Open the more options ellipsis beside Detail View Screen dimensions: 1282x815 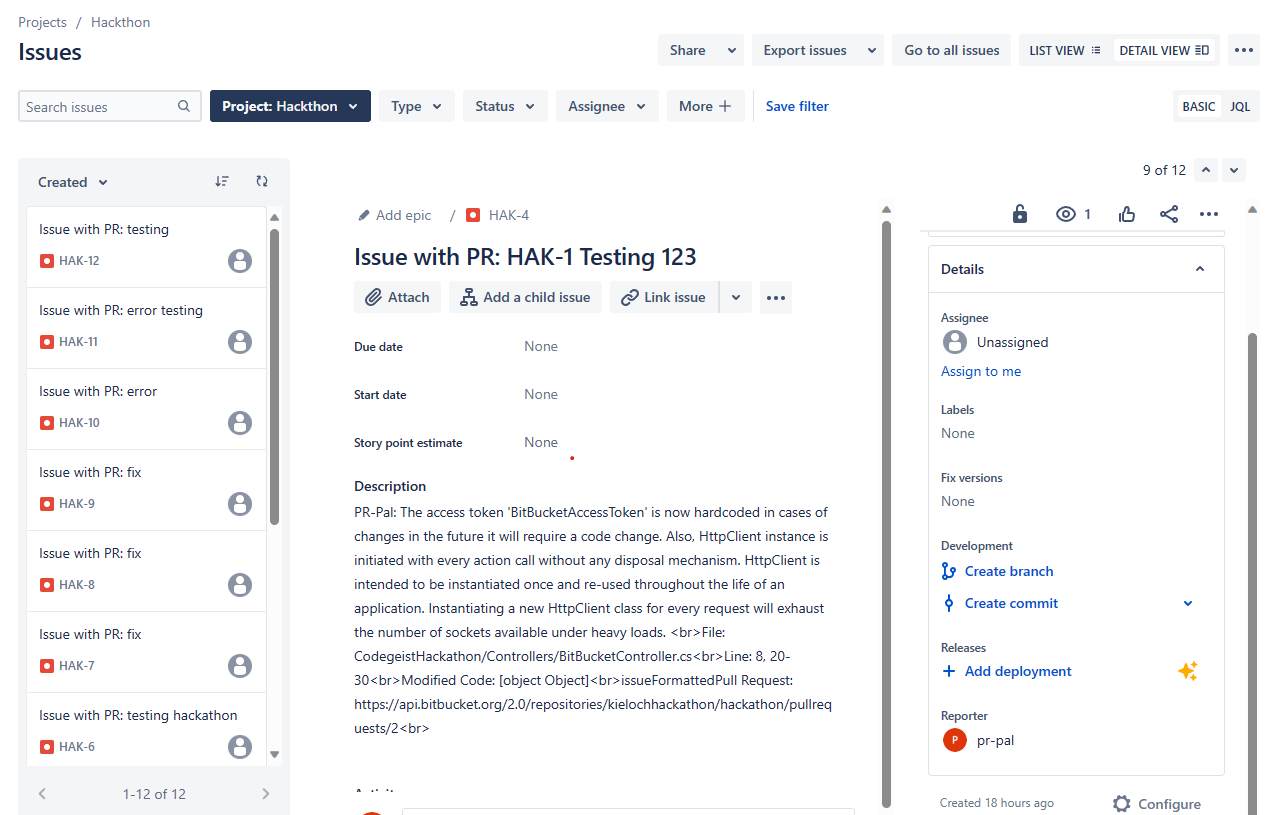(1243, 50)
